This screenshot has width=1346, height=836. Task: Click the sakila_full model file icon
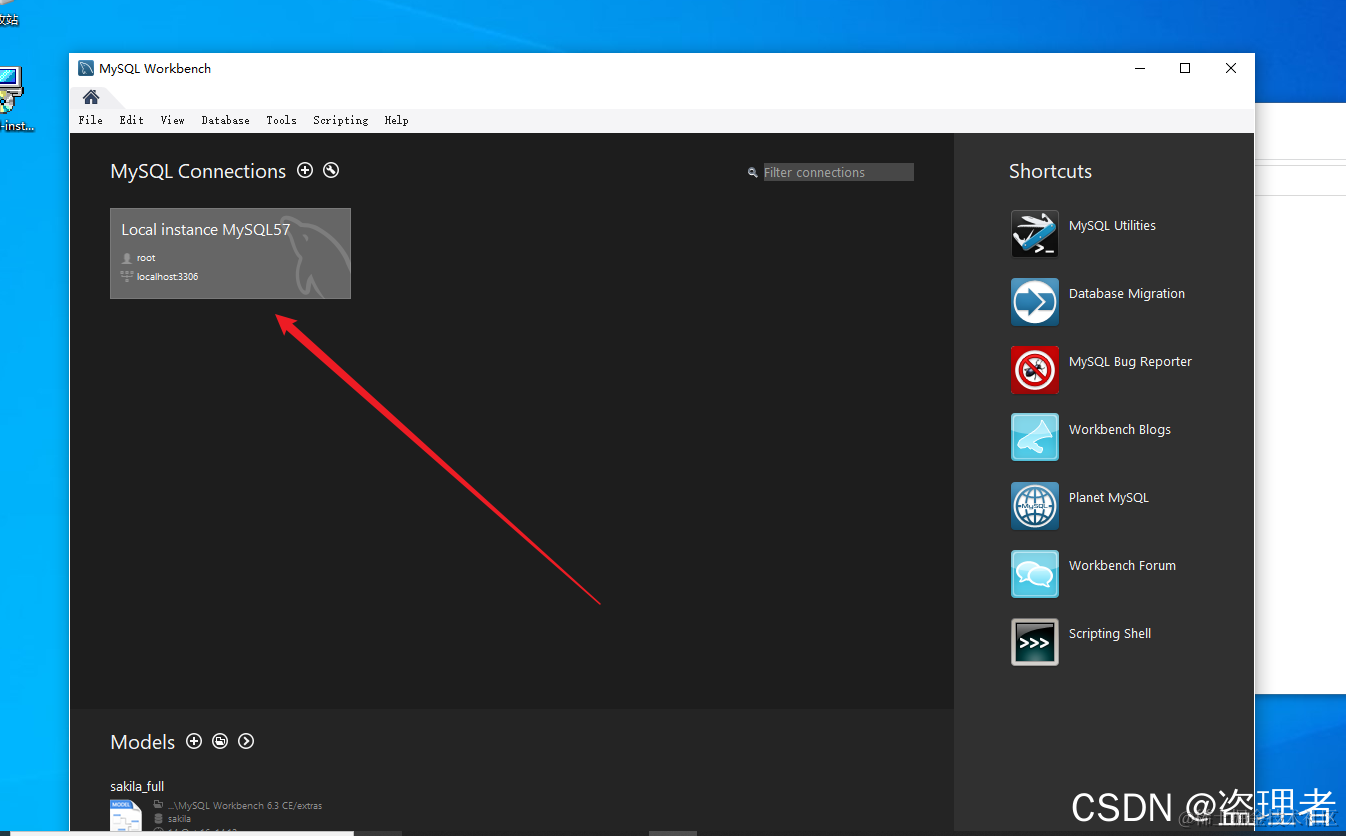[126, 815]
